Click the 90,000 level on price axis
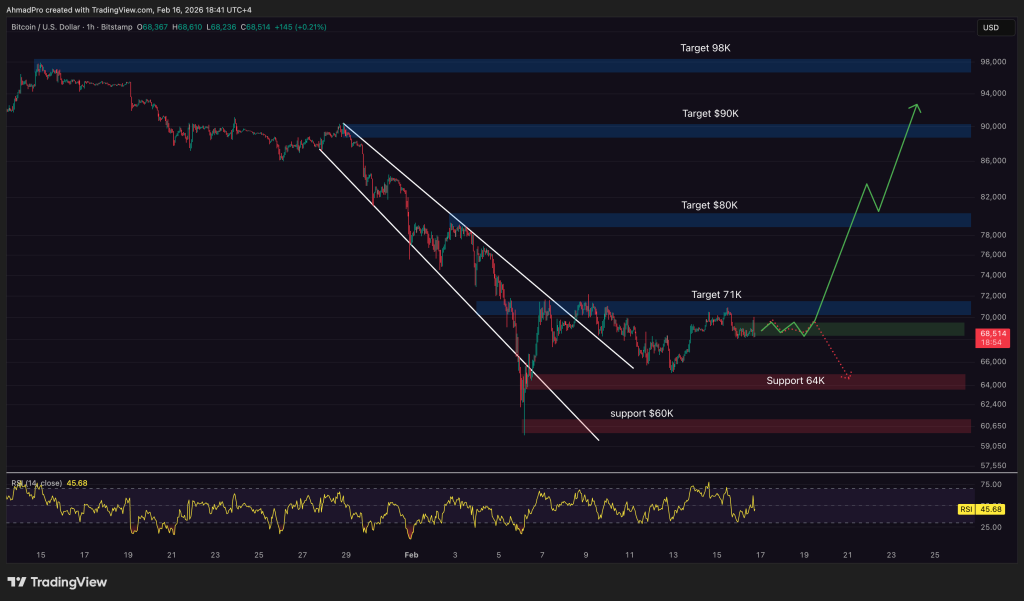 [x=992, y=127]
